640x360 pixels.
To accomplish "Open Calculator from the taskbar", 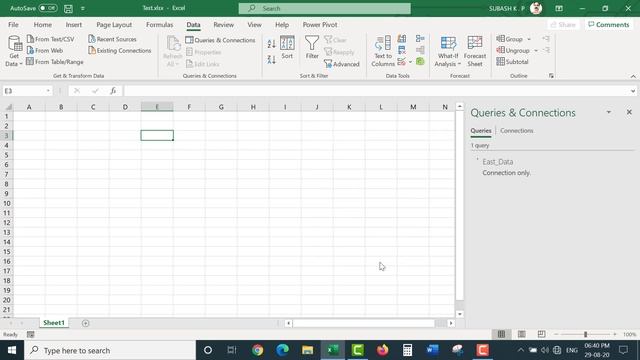I will (x=407, y=350).
